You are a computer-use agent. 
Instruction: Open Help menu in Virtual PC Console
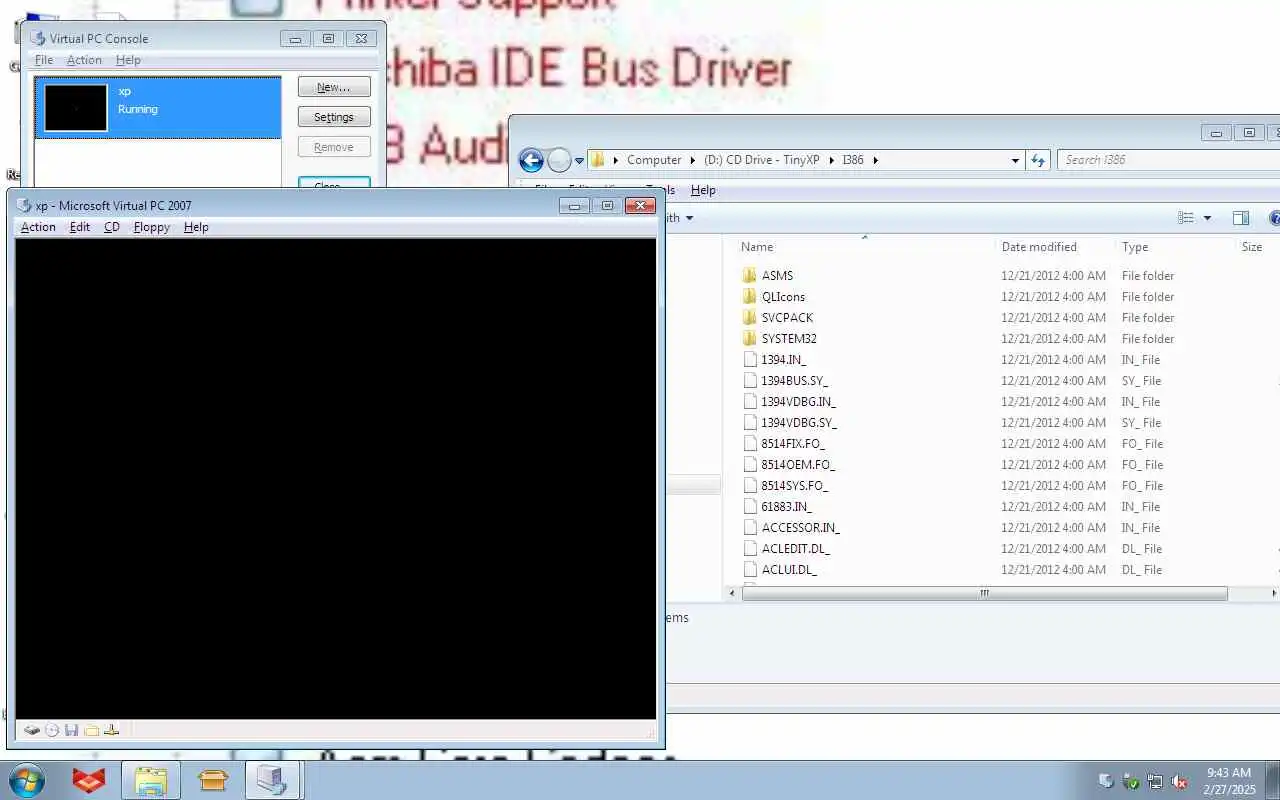click(x=129, y=60)
